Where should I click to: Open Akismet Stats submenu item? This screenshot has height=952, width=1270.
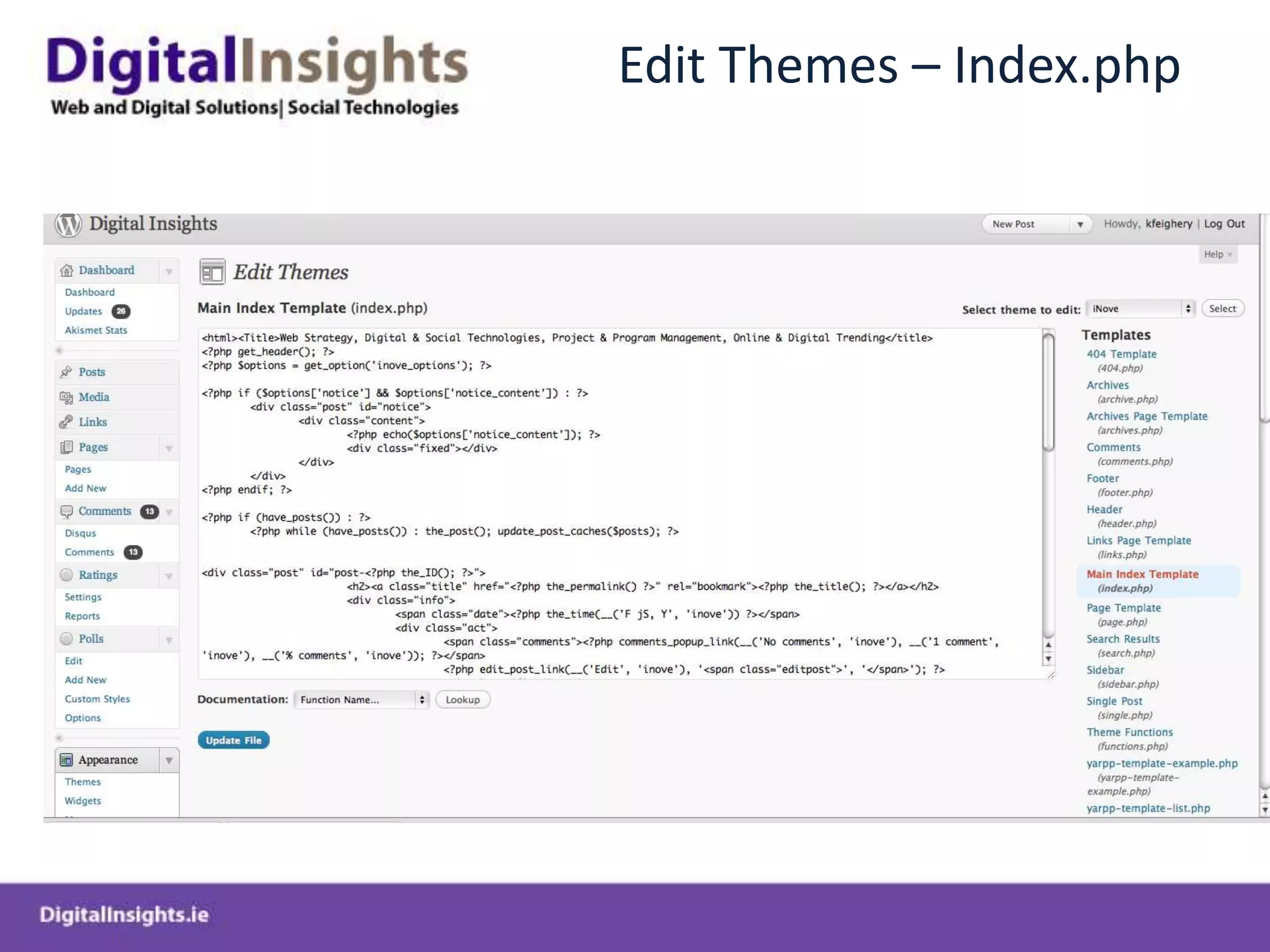coord(96,330)
